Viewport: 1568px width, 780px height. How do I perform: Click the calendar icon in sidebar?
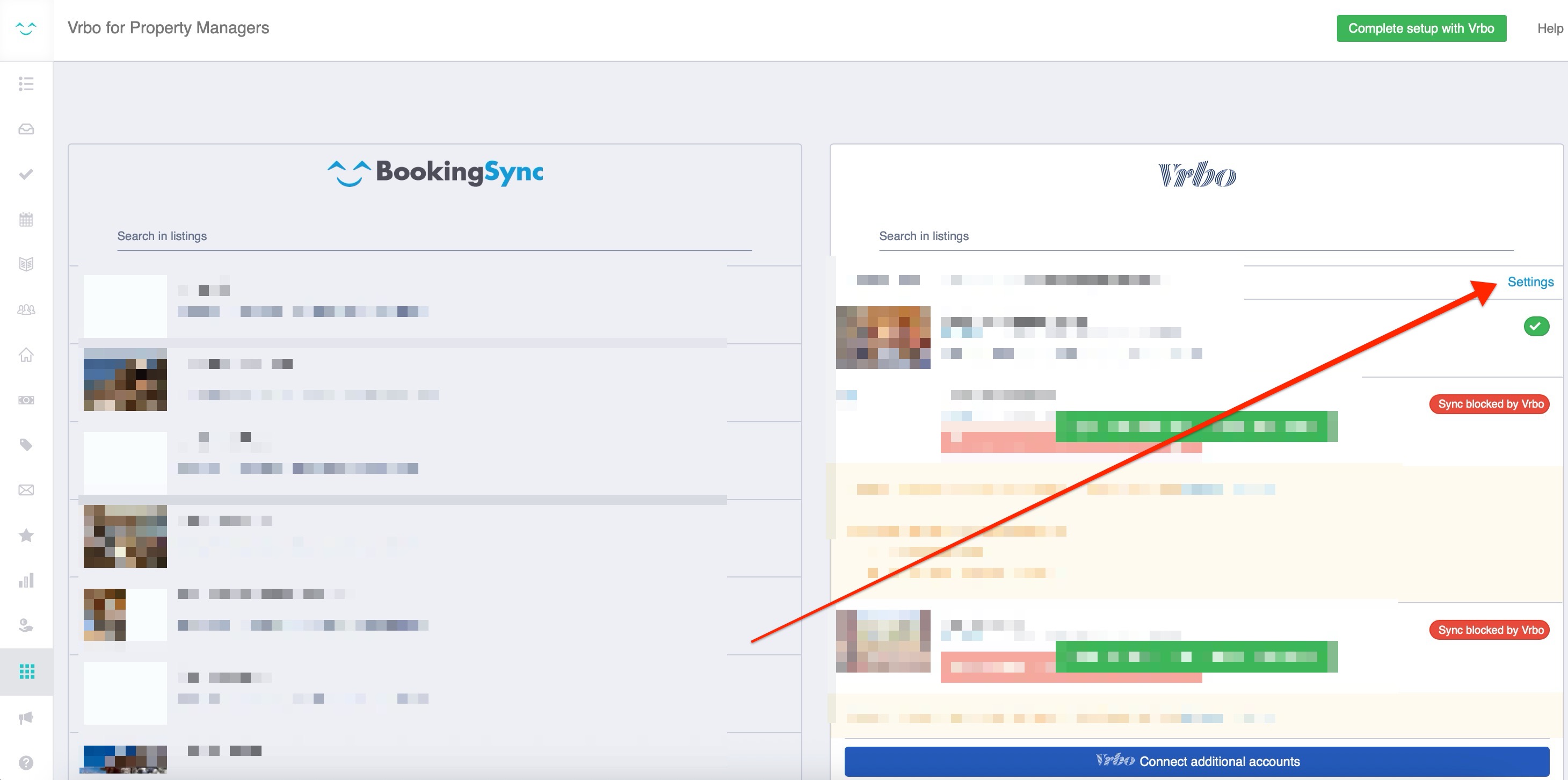point(26,219)
